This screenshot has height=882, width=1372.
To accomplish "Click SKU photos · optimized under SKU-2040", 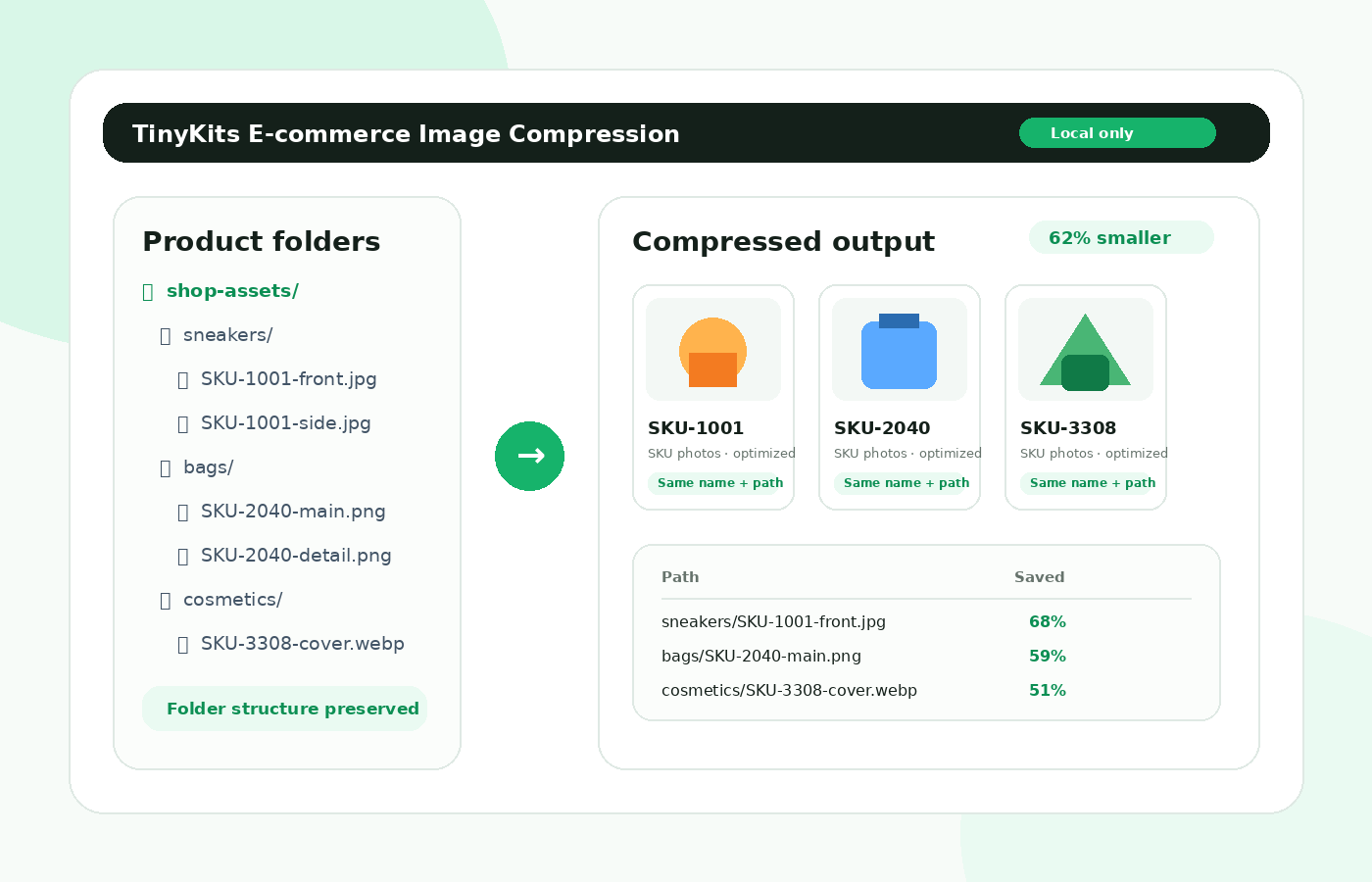I will tap(907, 454).
